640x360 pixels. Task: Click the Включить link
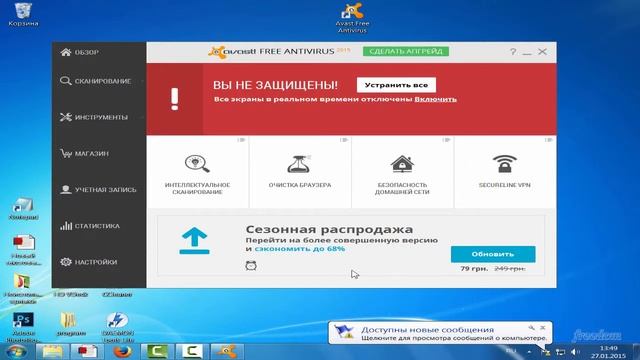click(x=435, y=99)
